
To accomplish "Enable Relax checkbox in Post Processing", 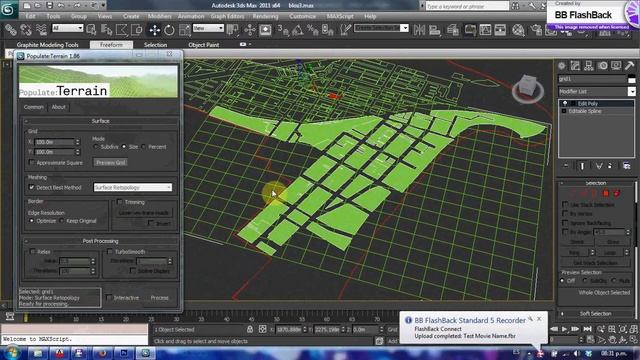I will [32, 252].
